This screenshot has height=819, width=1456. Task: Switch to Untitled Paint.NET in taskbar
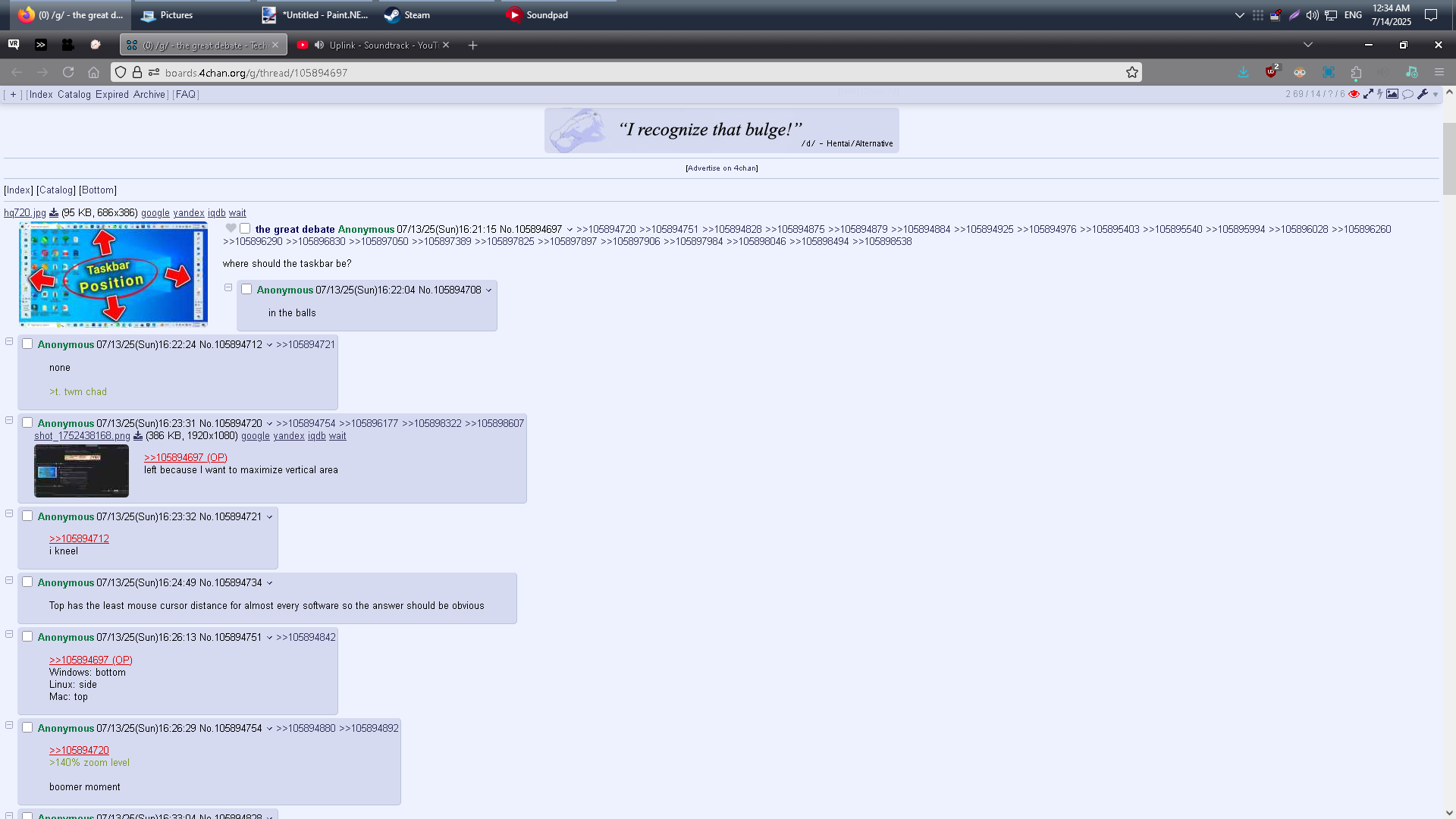pos(315,15)
